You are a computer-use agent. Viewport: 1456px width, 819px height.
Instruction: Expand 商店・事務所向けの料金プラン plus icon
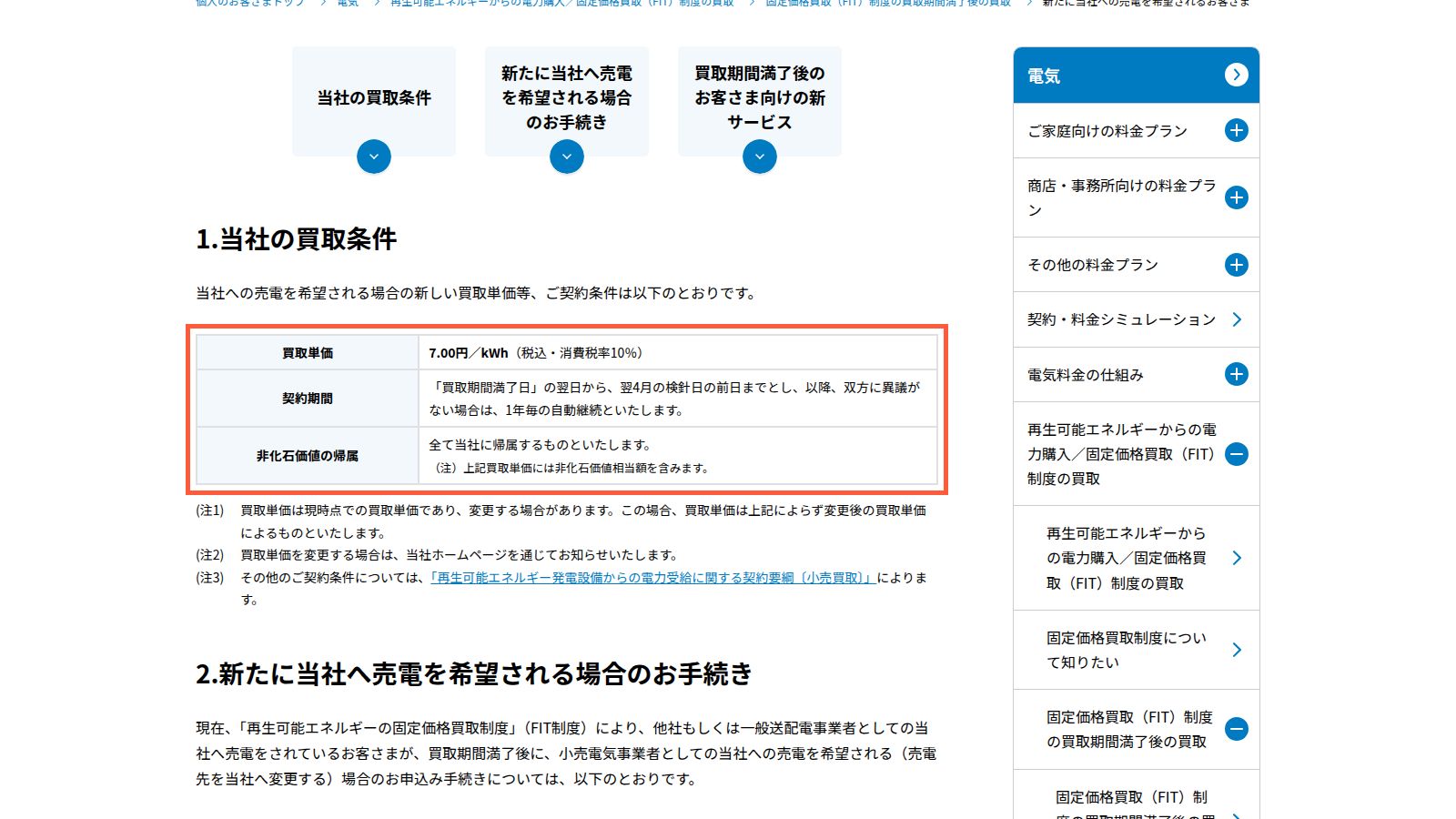(1236, 197)
